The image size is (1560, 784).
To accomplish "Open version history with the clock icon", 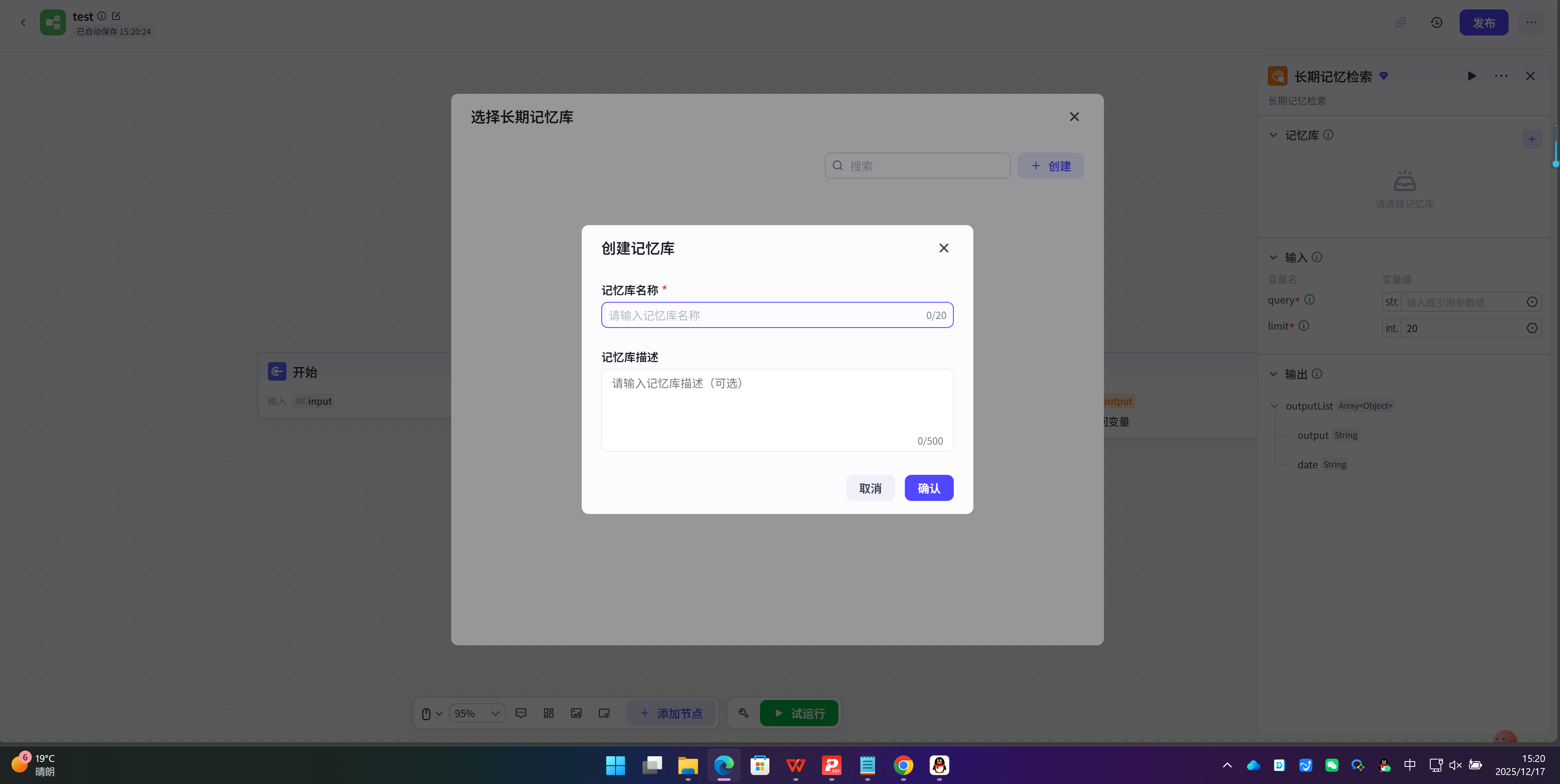I will 1437,22.
